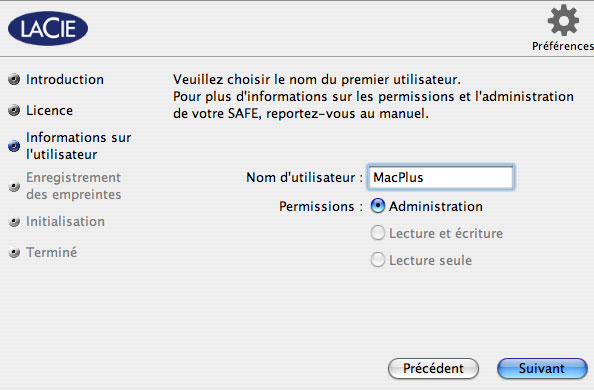Select the Lecture seule radio button
This screenshot has width=594, height=390.
[378, 260]
